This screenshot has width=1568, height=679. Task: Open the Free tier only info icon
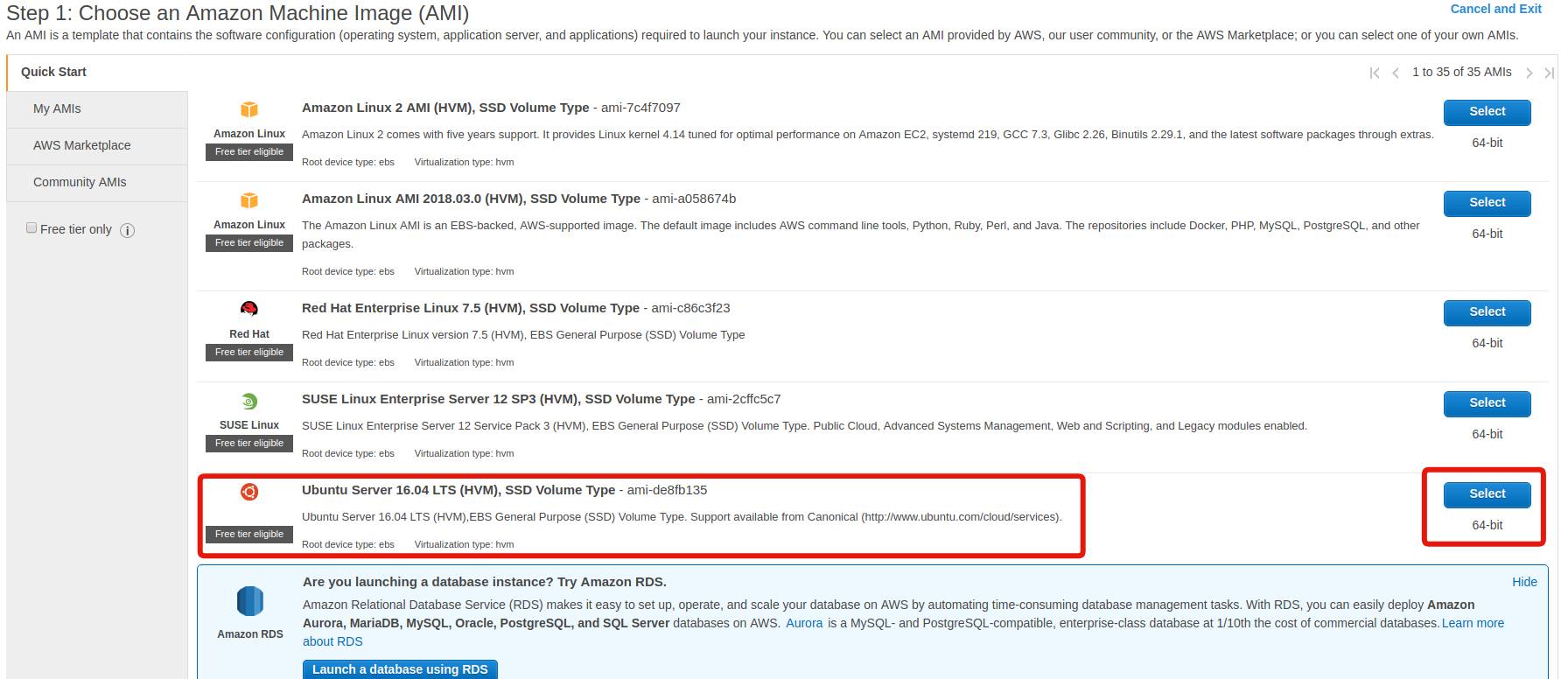[127, 230]
